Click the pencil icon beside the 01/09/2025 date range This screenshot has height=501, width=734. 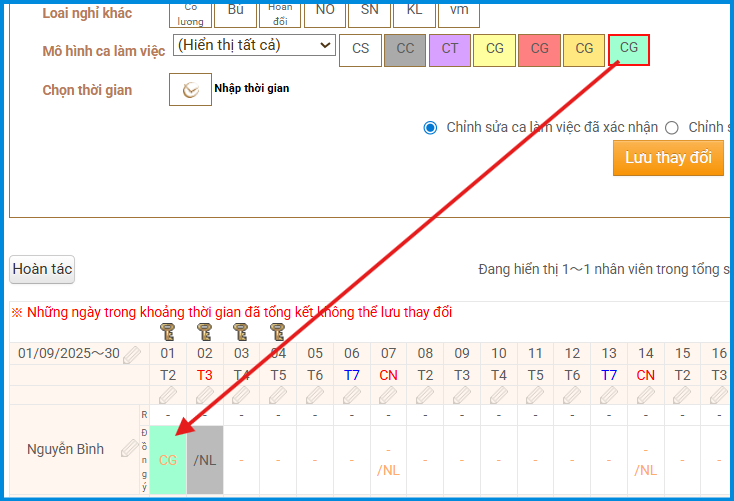[132, 354]
